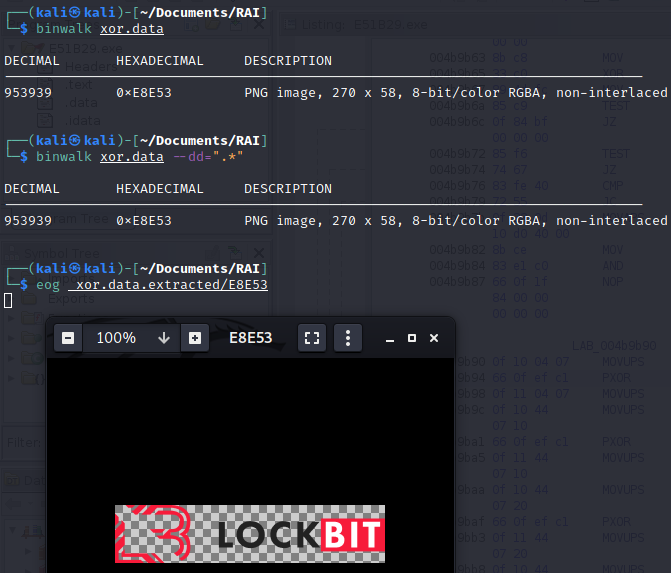Screen dimensions: 671x573
Task: Zoom out with the minus button in image viewer
Action: point(68,338)
